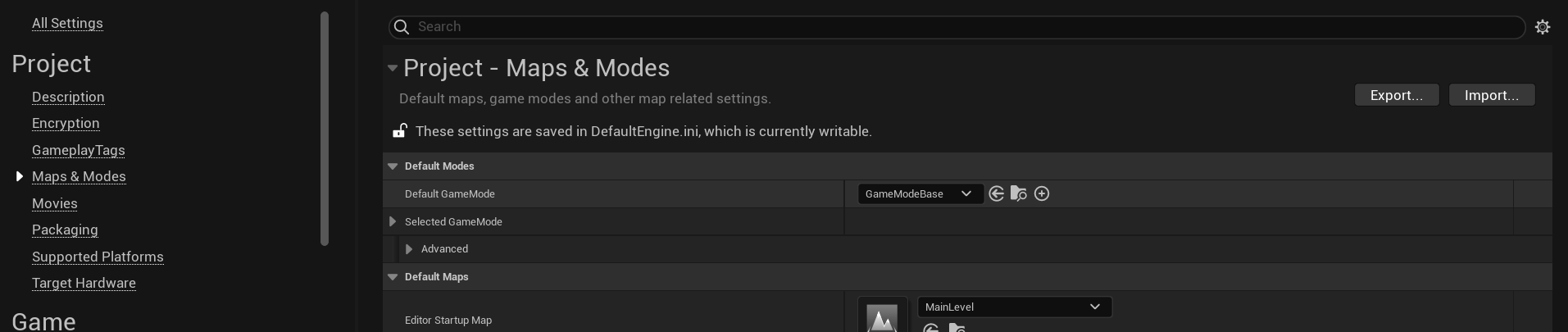Image resolution: width=1568 pixels, height=332 pixels.
Task: Expand the Selected GameMode row
Action: pos(393,221)
